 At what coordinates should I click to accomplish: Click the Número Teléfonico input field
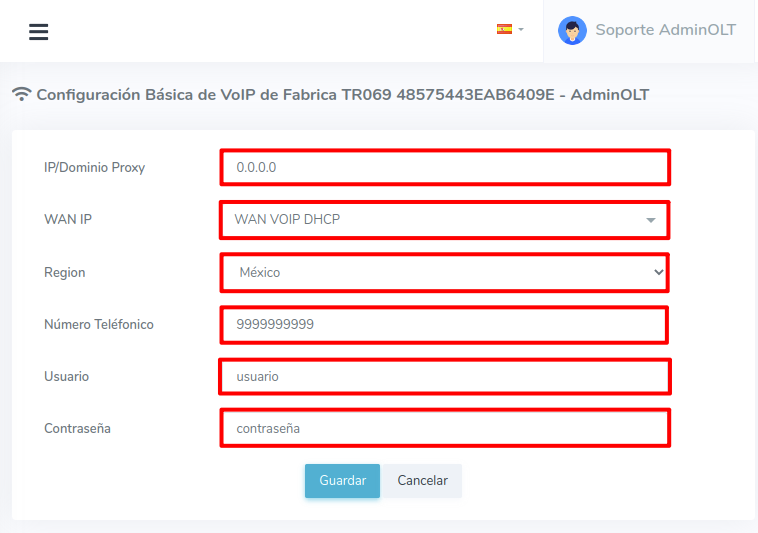tap(444, 324)
